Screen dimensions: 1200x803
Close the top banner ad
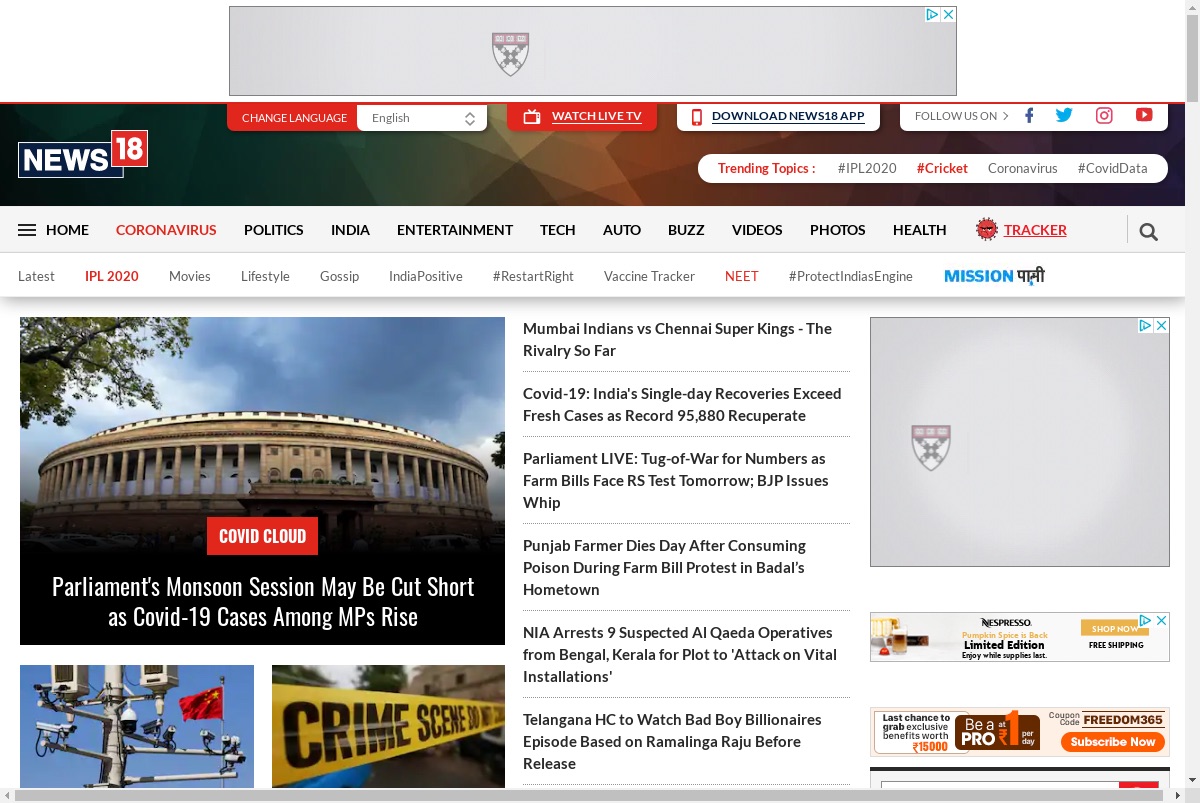(x=949, y=14)
